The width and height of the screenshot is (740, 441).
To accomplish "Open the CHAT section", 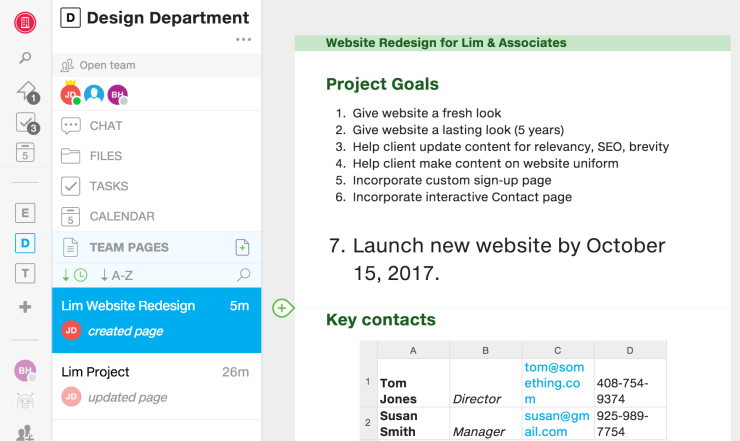I will (x=105, y=126).
